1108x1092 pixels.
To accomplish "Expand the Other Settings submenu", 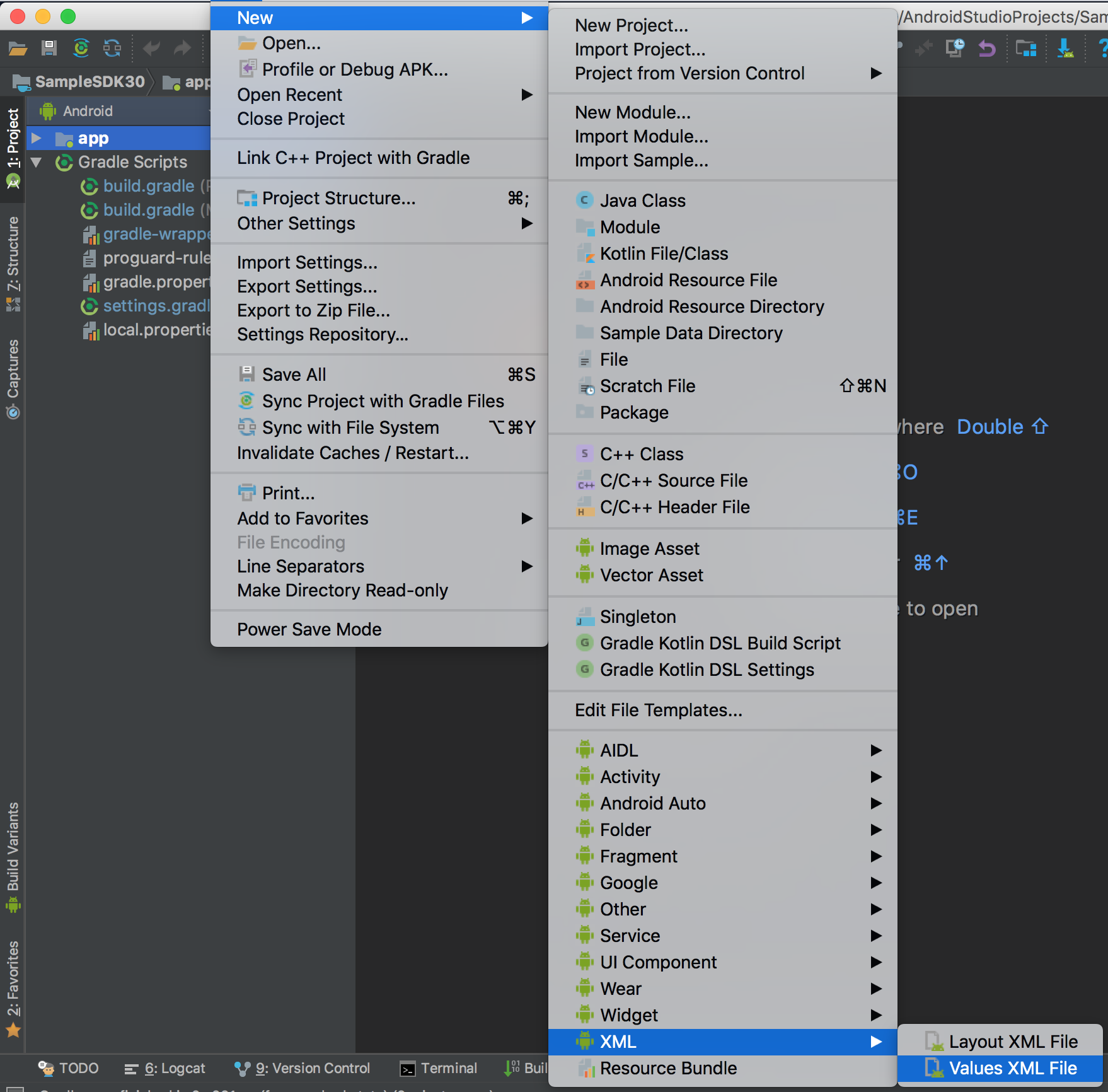I will pos(379,223).
